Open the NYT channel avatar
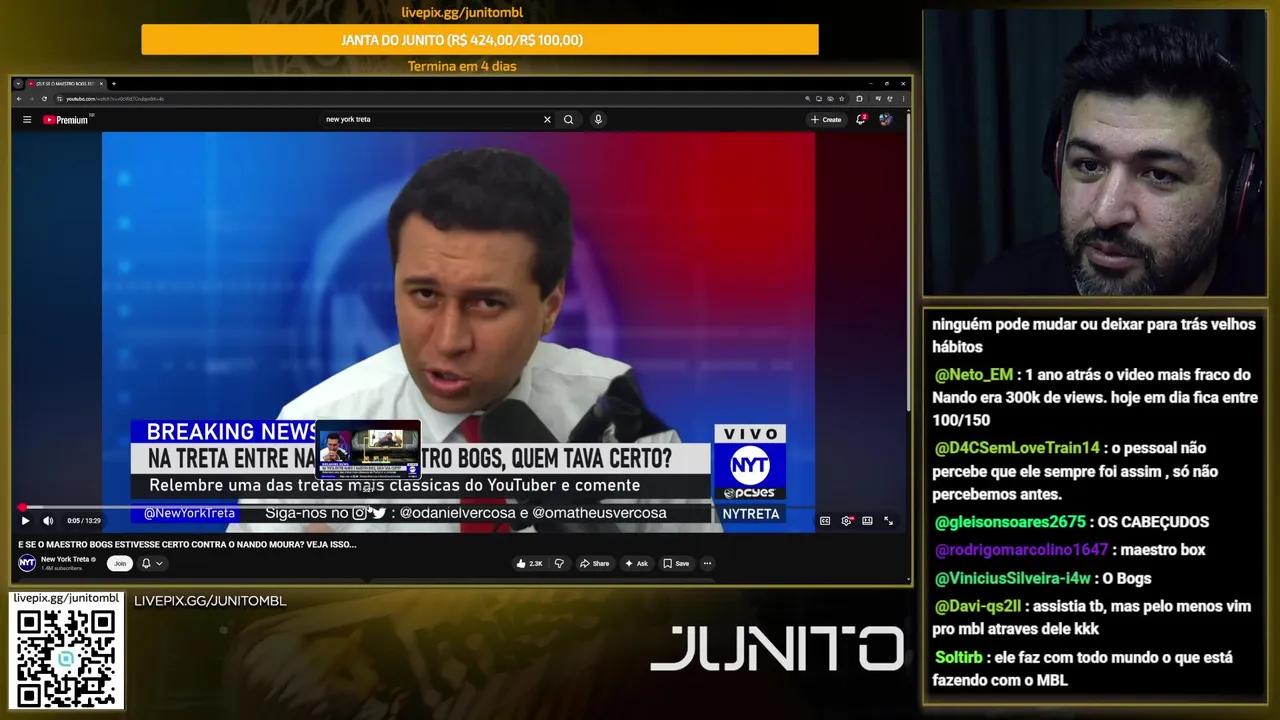This screenshot has height=720, width=1280. tap(27, 563)
